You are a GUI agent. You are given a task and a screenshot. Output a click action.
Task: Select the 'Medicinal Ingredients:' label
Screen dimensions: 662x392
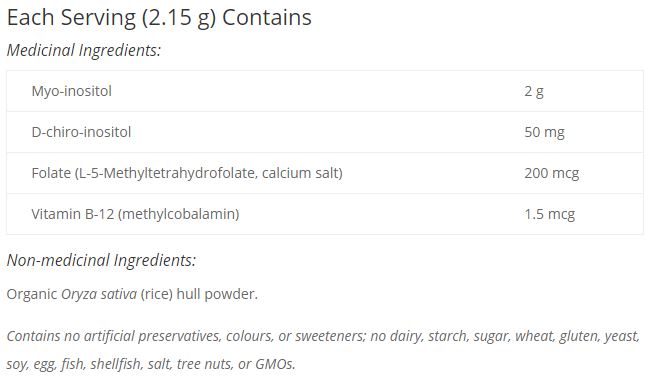coord(84,50)
